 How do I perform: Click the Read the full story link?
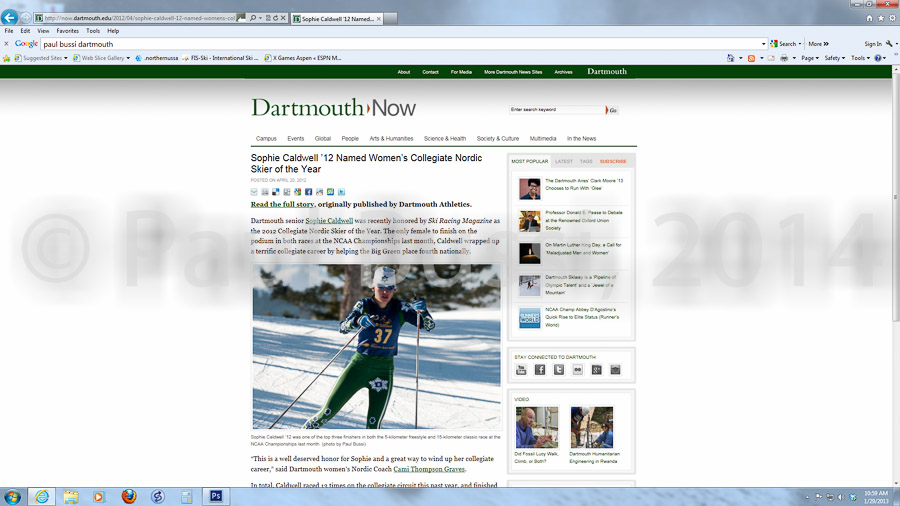pos(282,204)
